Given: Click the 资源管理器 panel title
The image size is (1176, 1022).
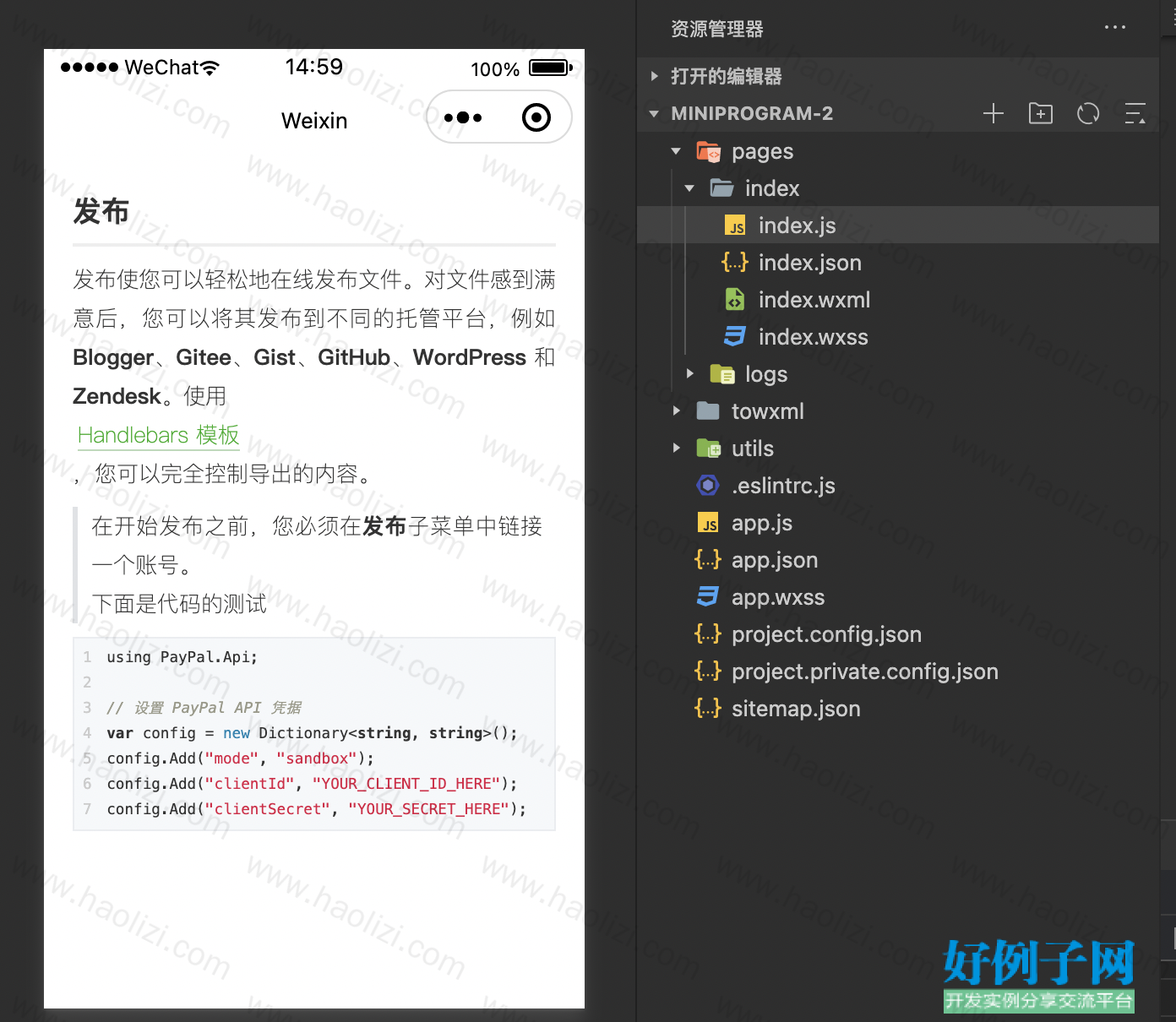Looking at the screenshot, I should click(x=717, y=29).
